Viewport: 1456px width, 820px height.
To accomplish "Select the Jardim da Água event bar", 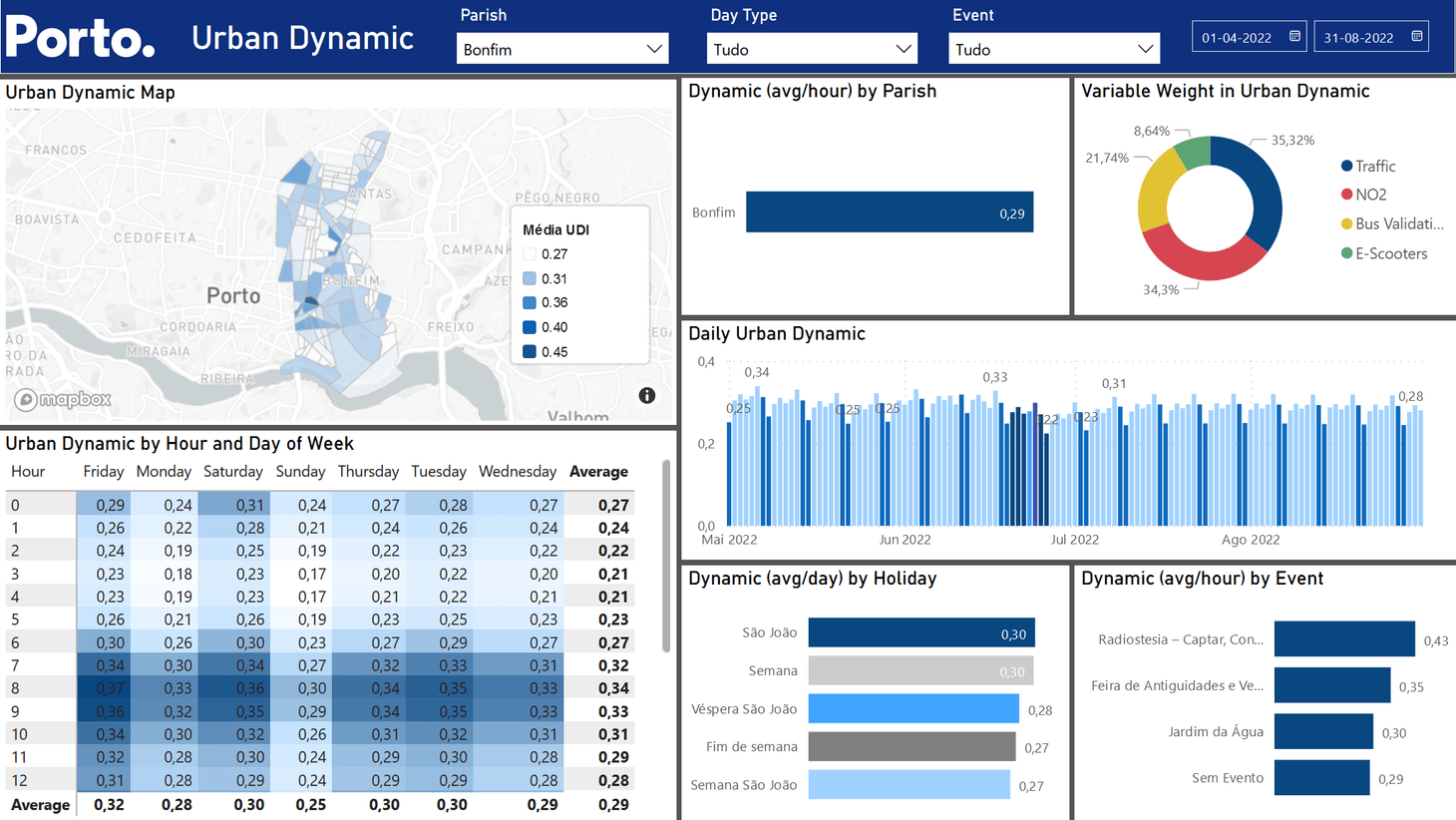I will [1323, 732].
